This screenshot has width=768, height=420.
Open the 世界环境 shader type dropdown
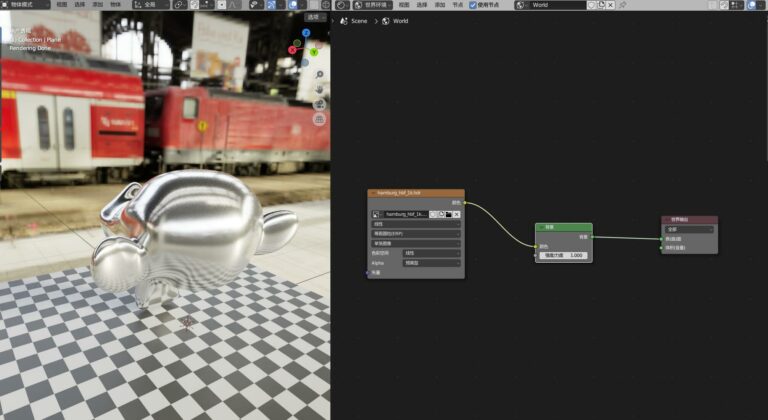tap(373, 5)
